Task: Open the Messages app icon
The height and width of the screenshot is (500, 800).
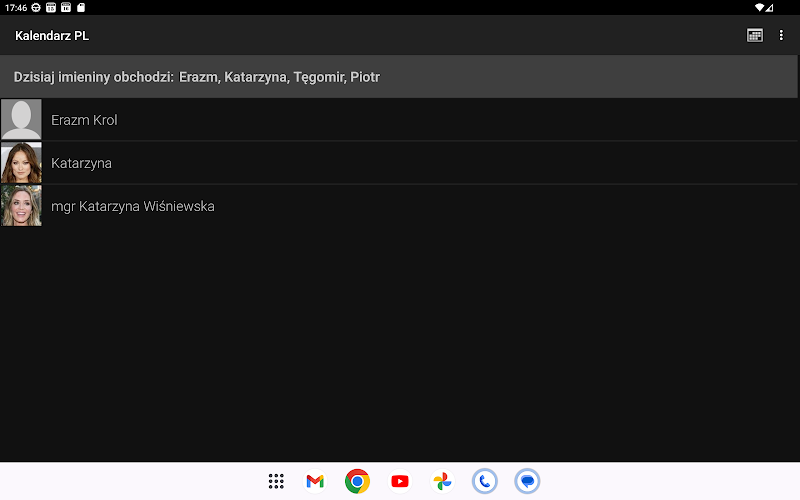Action: coord(527,481)
